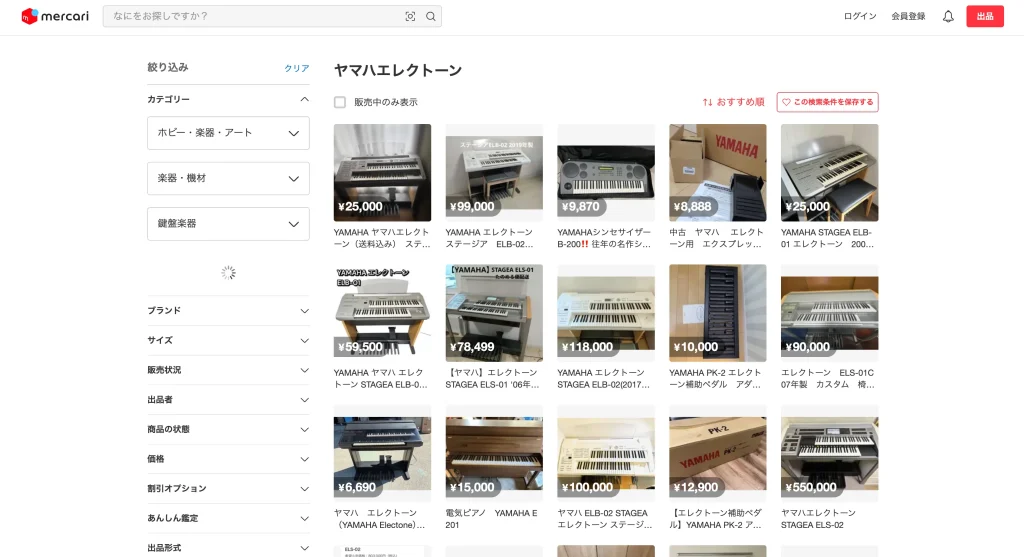Open 鍵盤楽器 dropdown

click(x=228, y=223)
